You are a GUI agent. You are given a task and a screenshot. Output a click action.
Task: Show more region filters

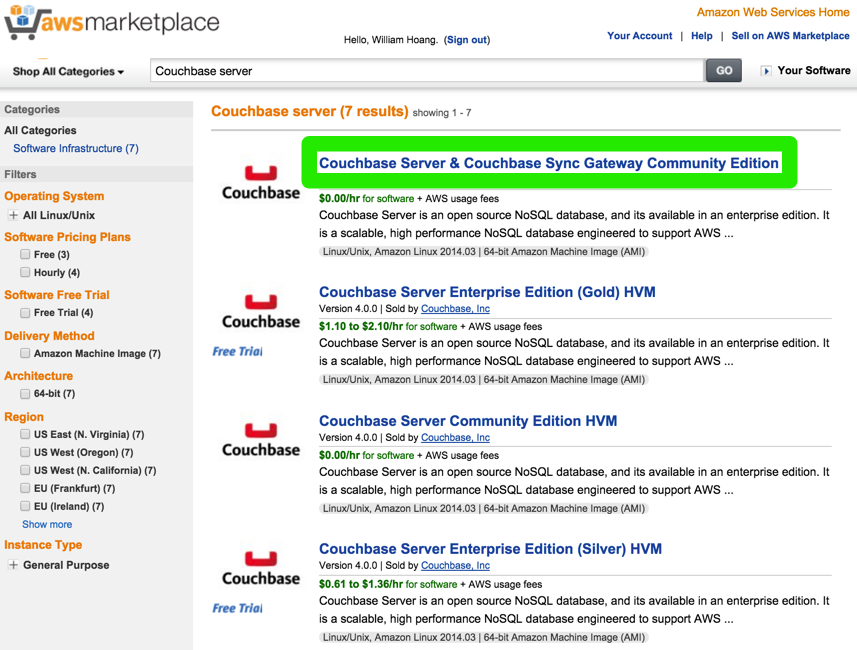coord(47,524)
